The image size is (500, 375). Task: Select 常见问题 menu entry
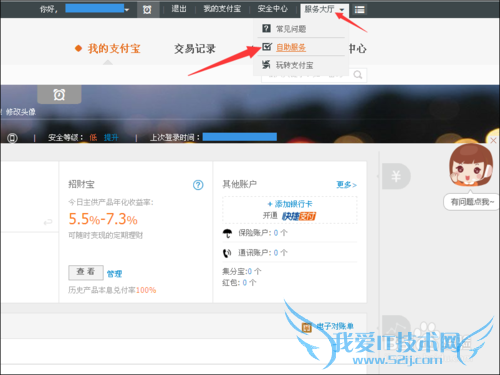coord(291,29)
